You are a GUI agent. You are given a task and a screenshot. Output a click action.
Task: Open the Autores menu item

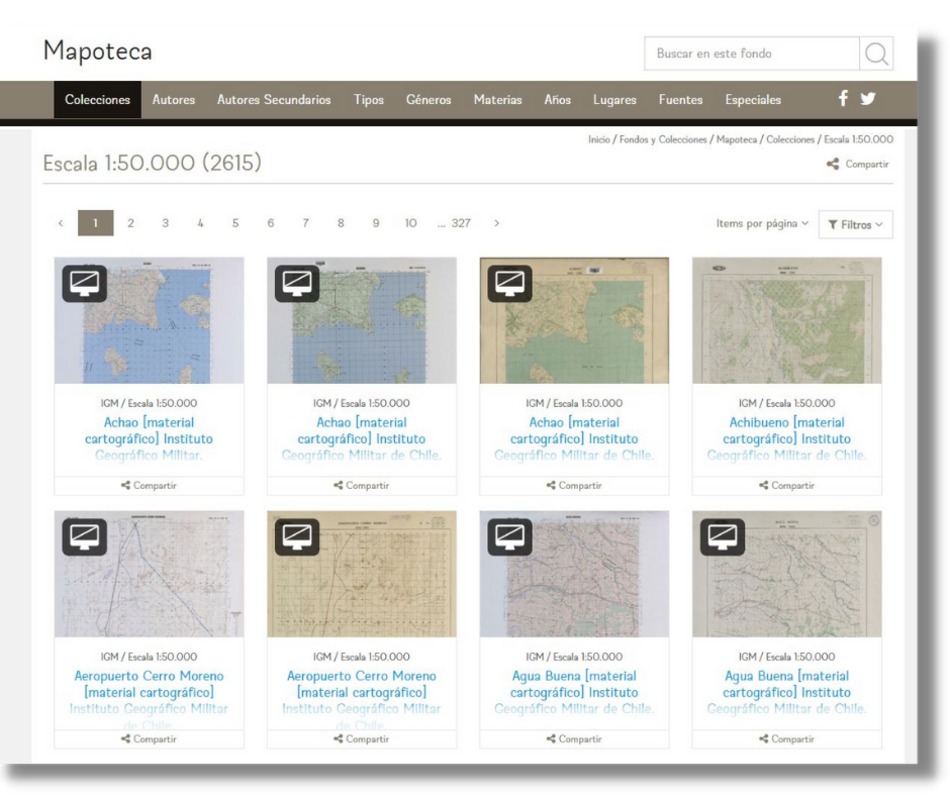(x=173, y=100)
